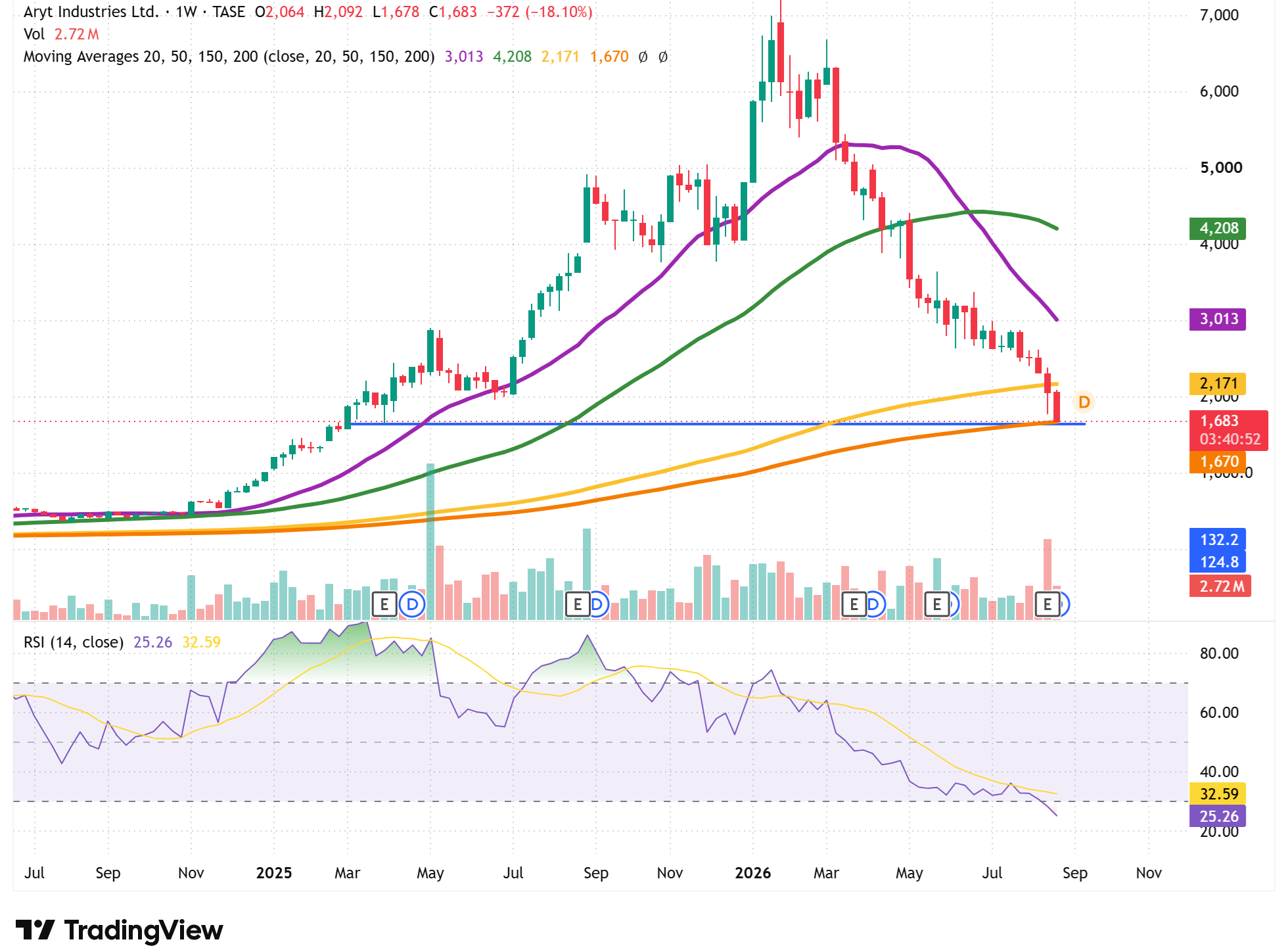Open the earnings marker near March 2026
Screen dimensions: 1288x948
tap(854, 604)
